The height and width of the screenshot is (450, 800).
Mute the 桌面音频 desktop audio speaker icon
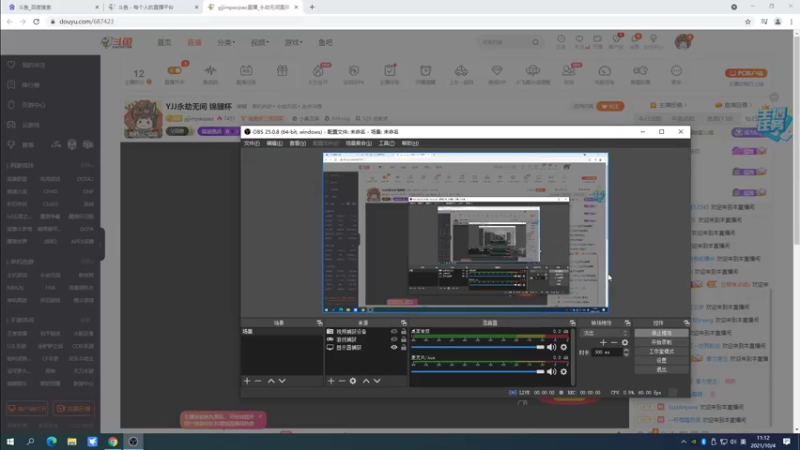(x=552, y=347)
